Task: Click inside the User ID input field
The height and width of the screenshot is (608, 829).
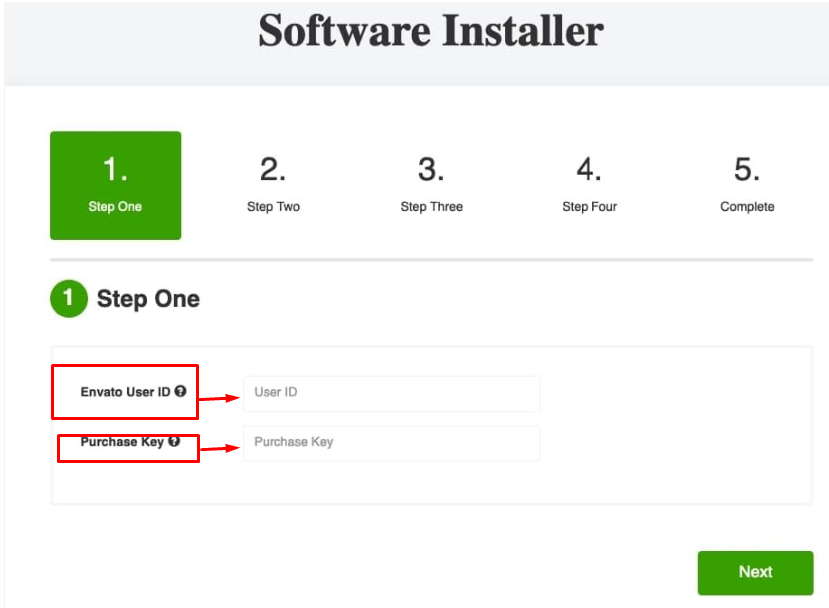Action: pos(391,393)
